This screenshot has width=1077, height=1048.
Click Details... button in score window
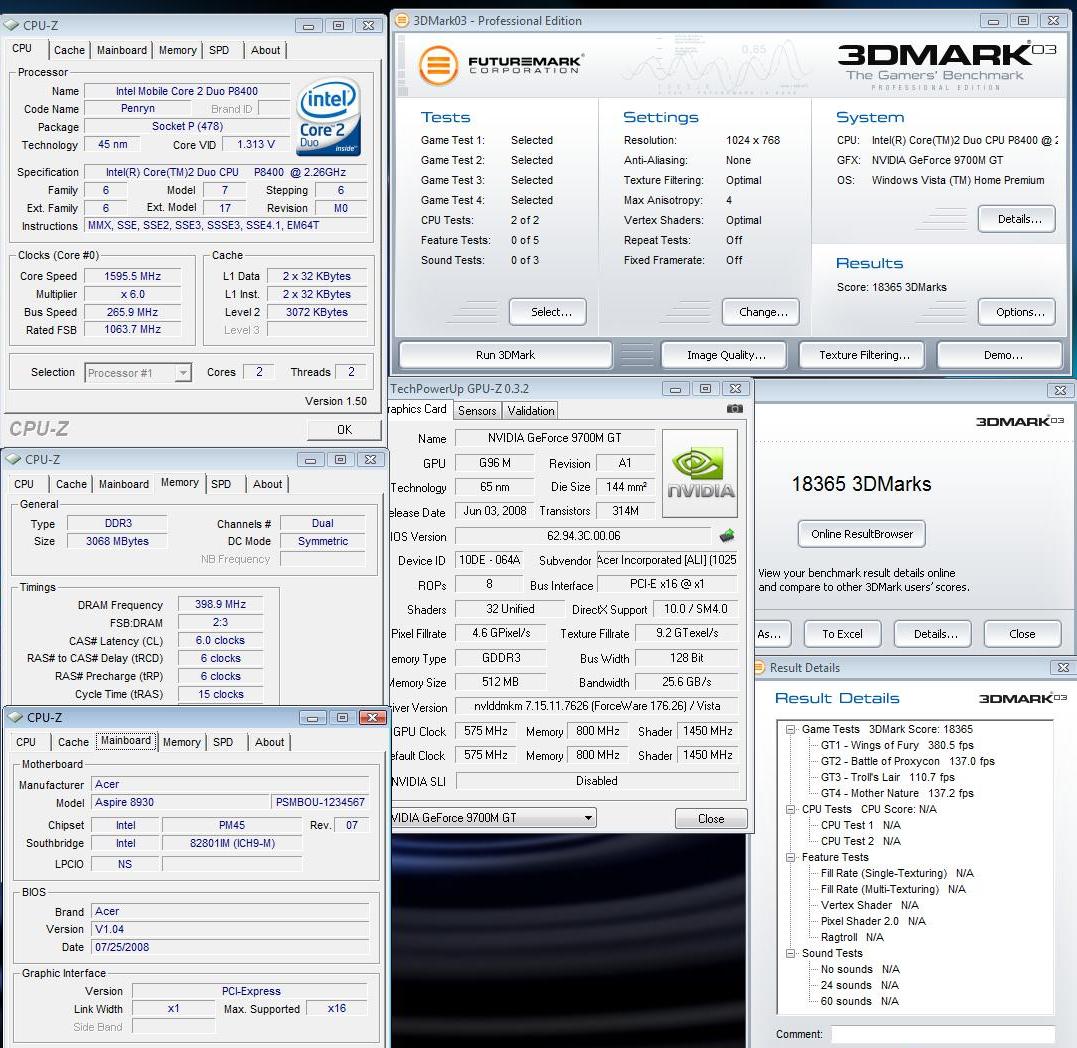coord(933,634)
